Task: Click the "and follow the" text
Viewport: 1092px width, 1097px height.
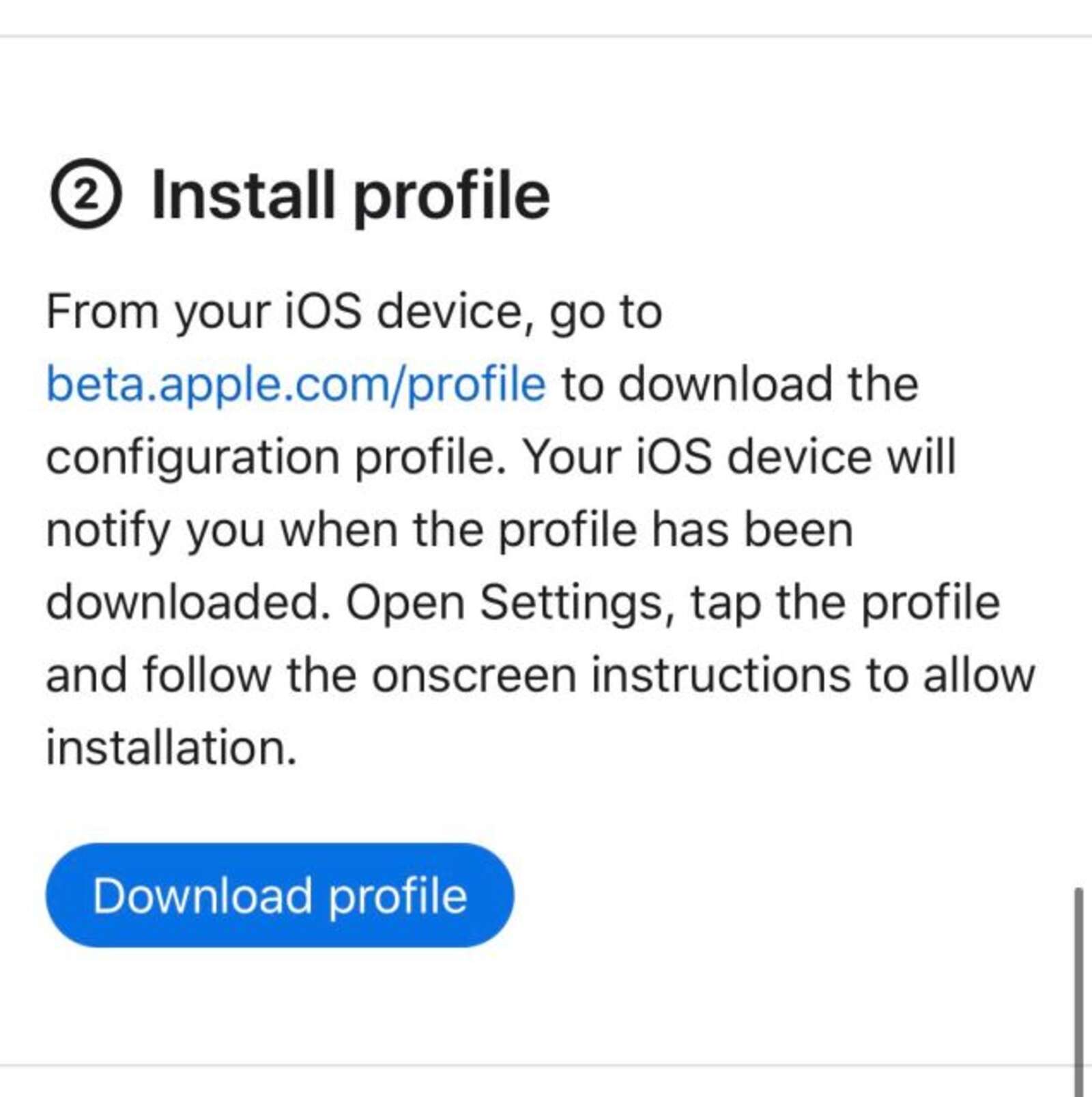Action: tap(201, 675)
